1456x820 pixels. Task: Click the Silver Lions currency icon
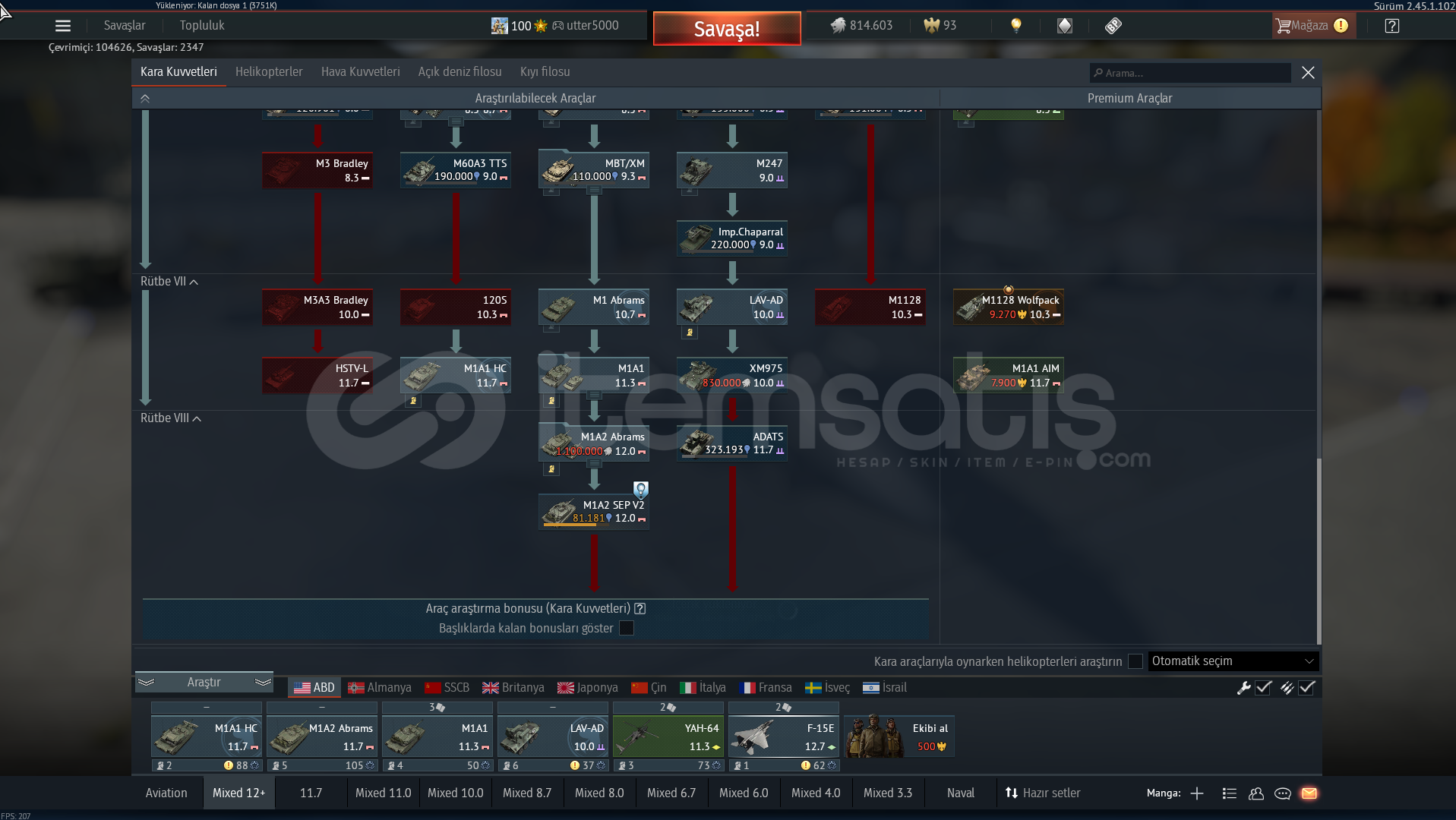pos(838,26)
